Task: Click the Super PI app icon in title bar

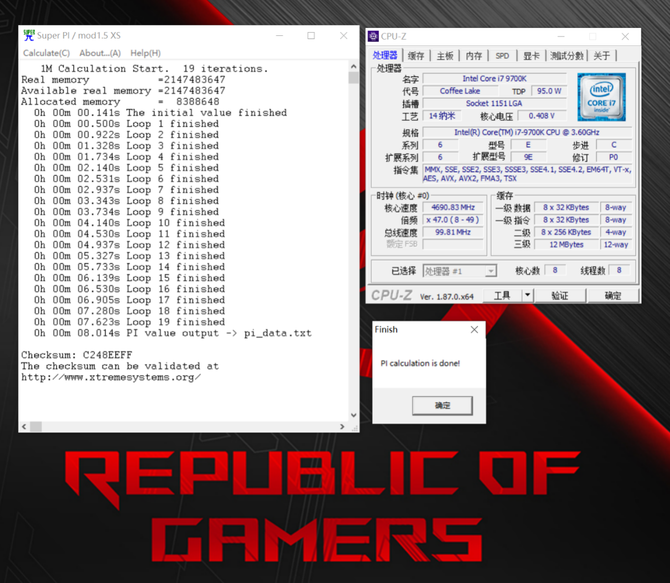Action: tap(29, 35)
